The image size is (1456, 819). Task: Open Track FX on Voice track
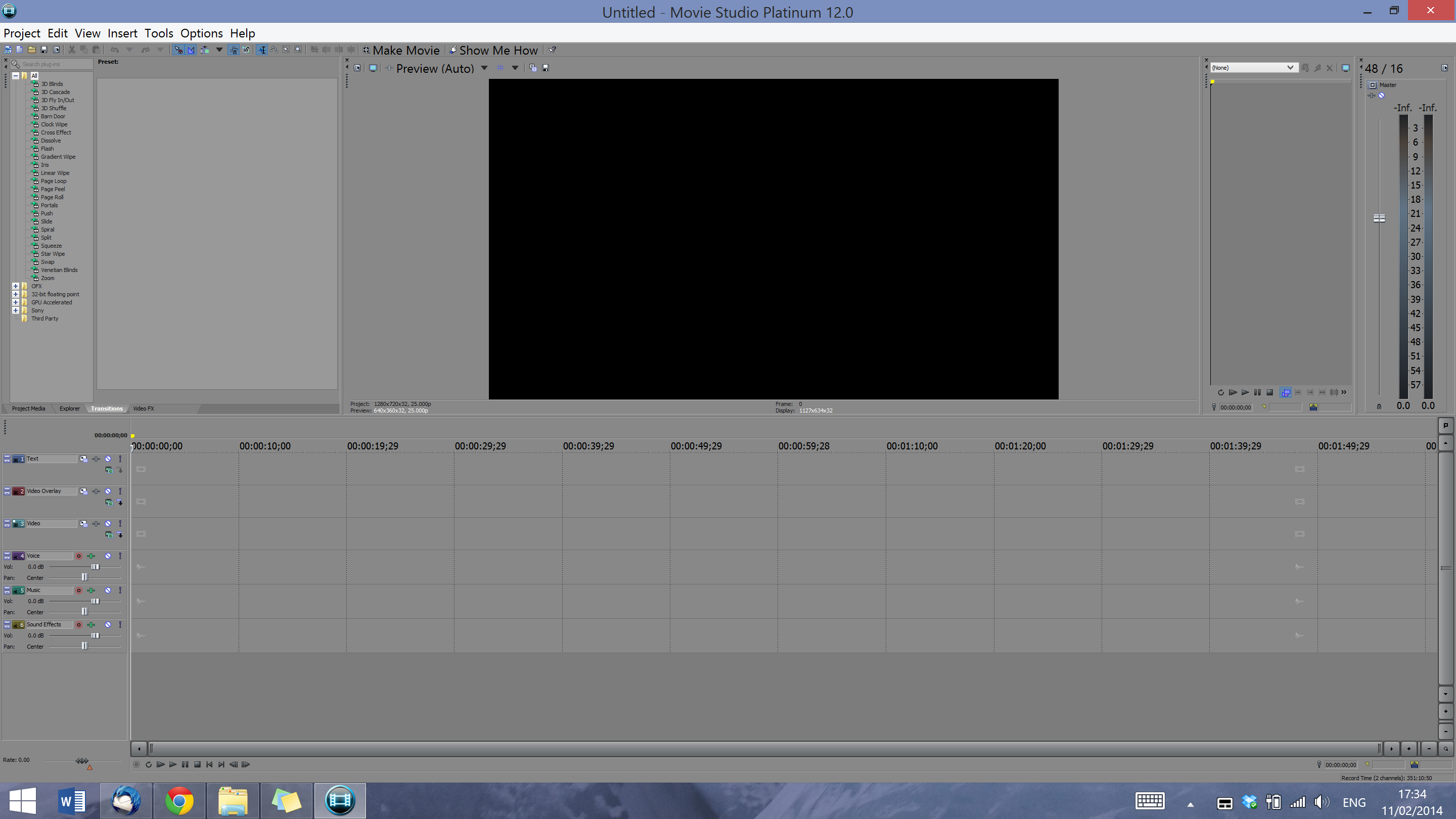pos(91,556)
